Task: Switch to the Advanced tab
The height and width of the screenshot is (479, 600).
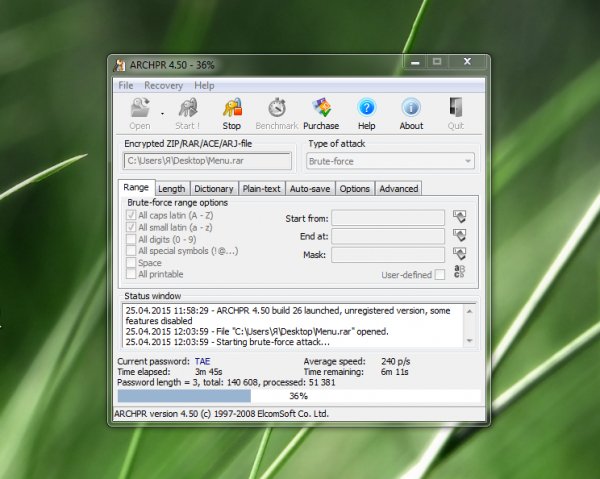Action: [399, 189]
